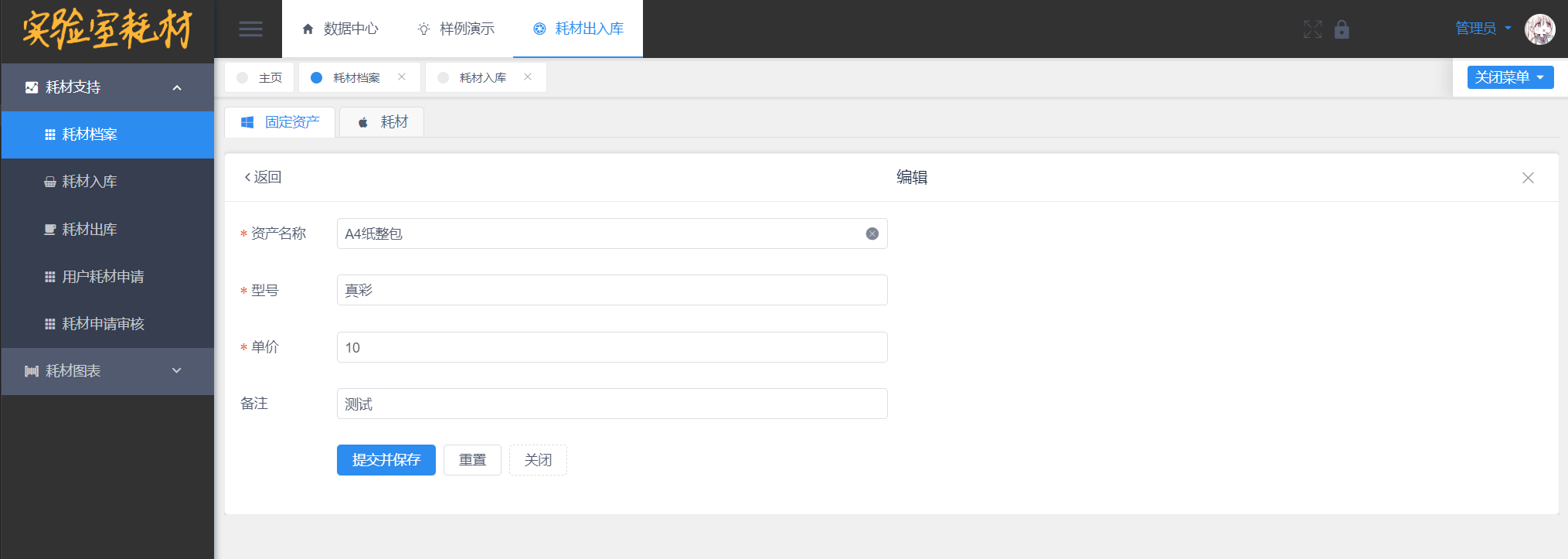Select the 耗材 tab with apple icon
Screen dimensions: 1568x559
383,122
